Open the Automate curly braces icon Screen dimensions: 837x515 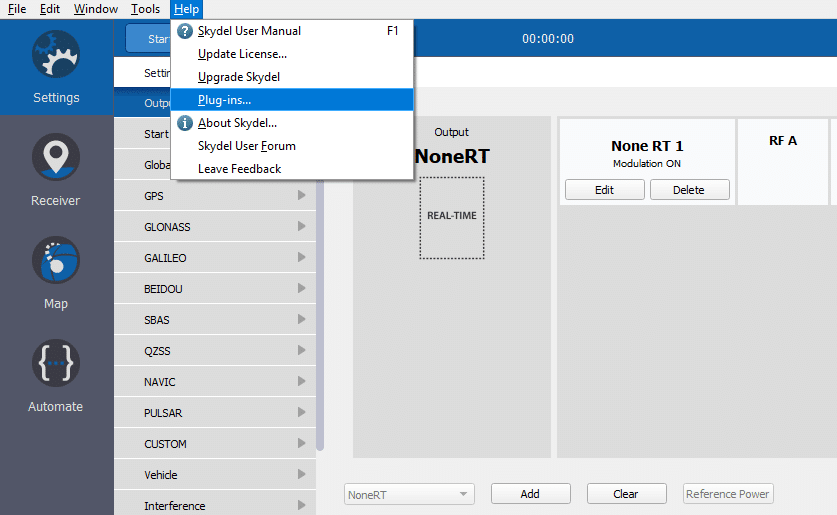[56, 363]
